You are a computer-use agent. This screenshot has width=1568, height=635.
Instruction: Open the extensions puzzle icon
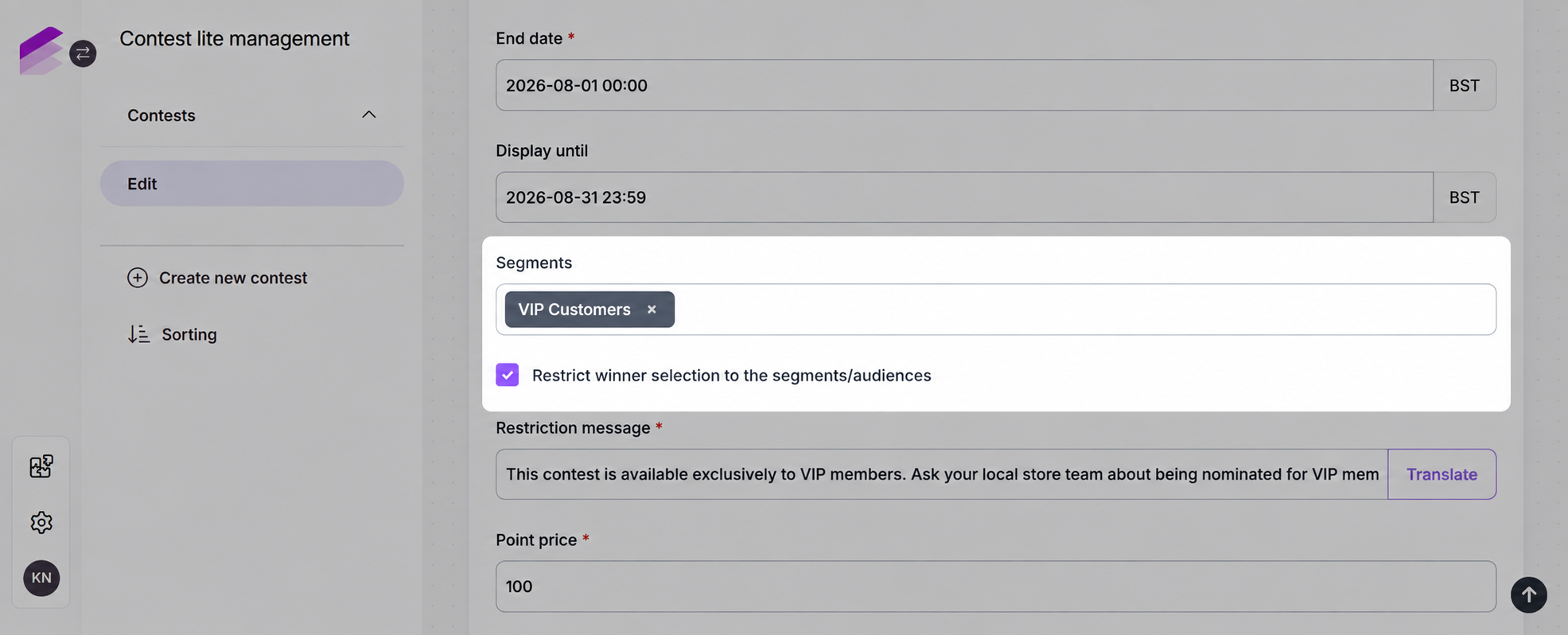click(x=41, y=466)
